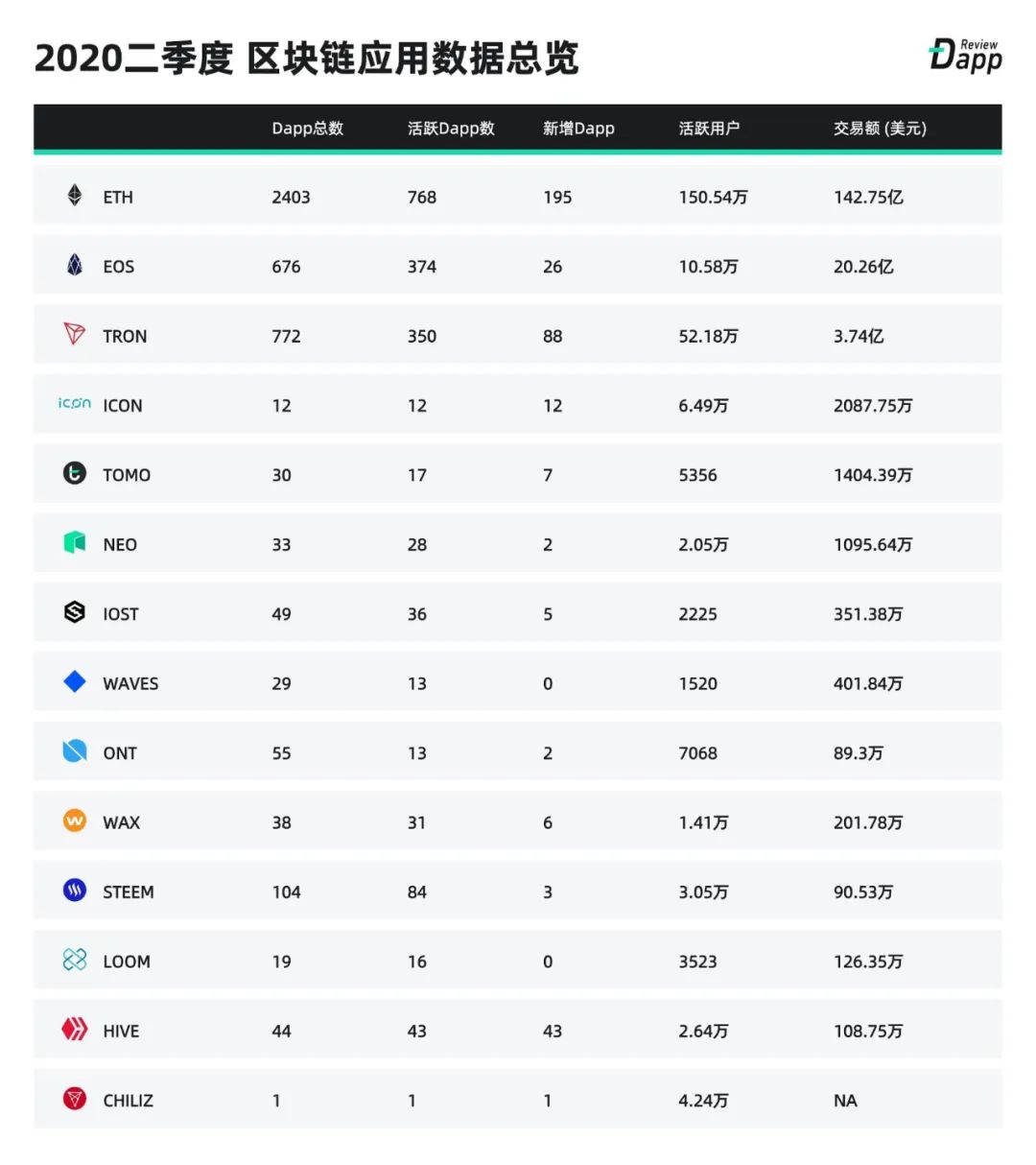
Task: Click the red HIVE logo icon
Action: (x=75, y=1030)
